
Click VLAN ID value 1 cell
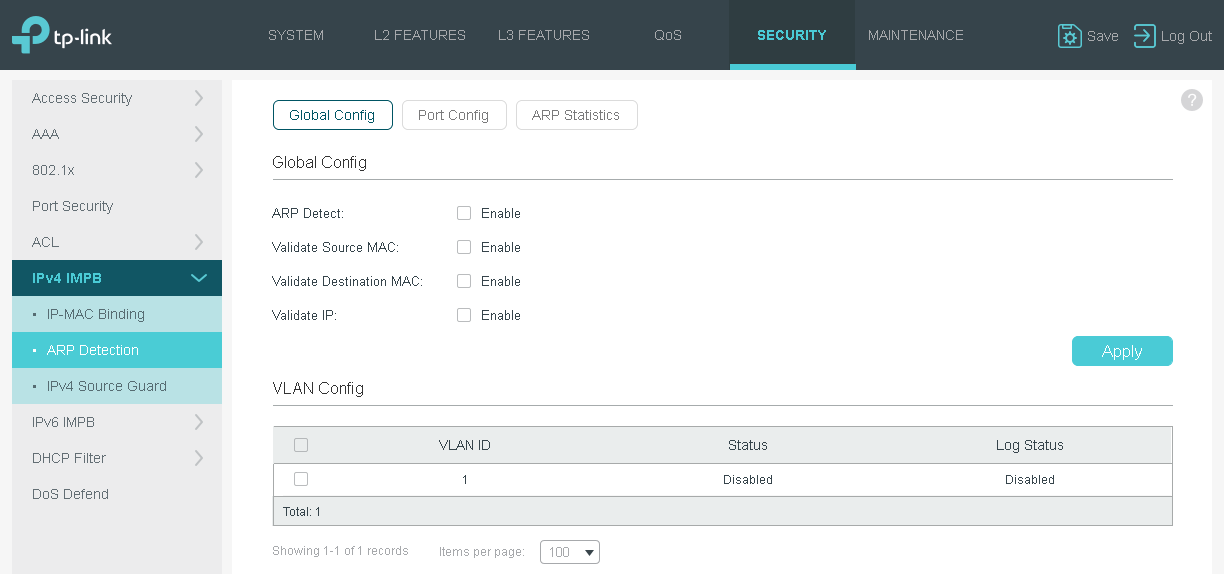coord(465,480)
